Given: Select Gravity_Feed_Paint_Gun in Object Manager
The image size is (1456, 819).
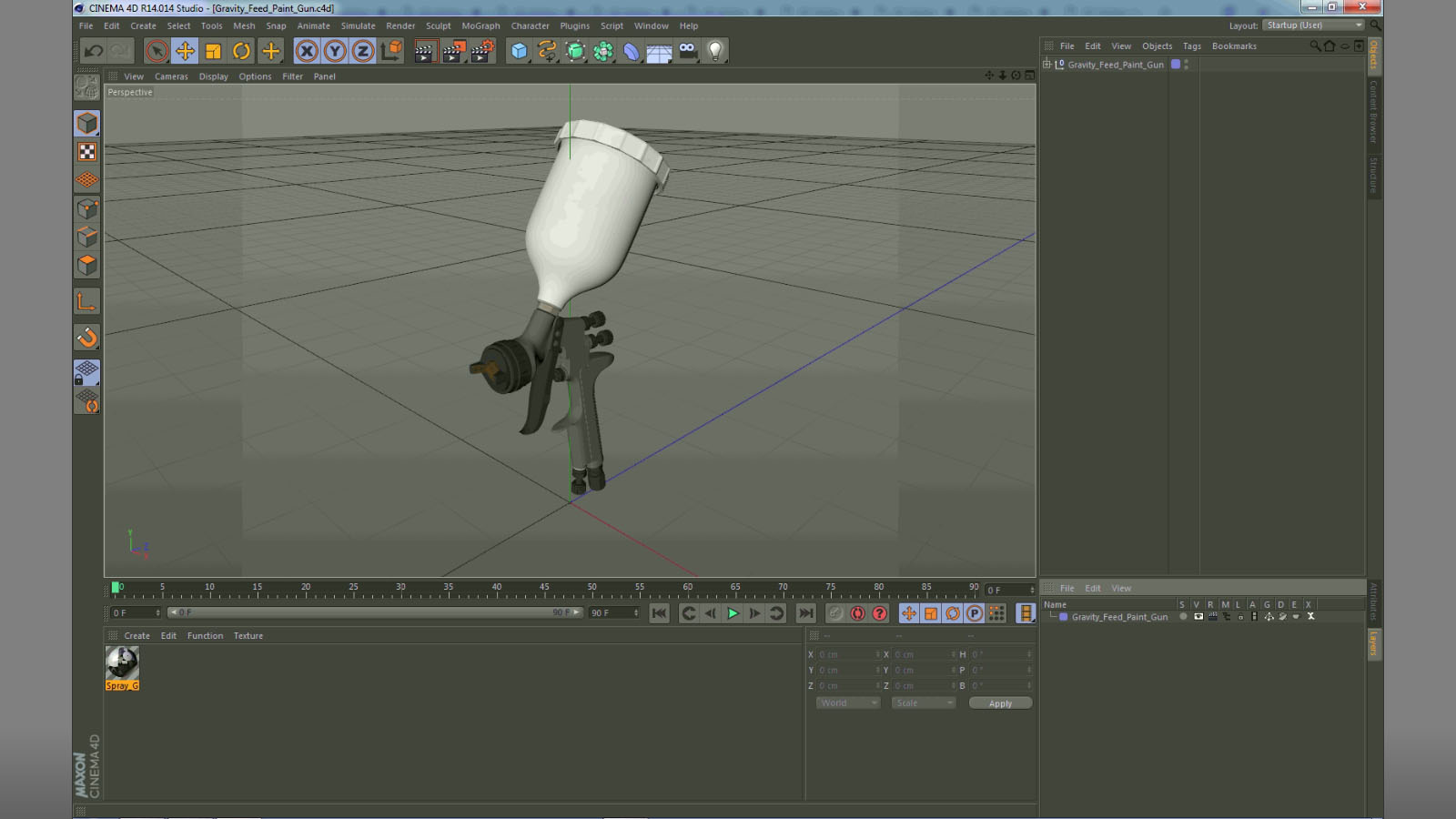Looking at the screenshot, I should pos(1116,65).
